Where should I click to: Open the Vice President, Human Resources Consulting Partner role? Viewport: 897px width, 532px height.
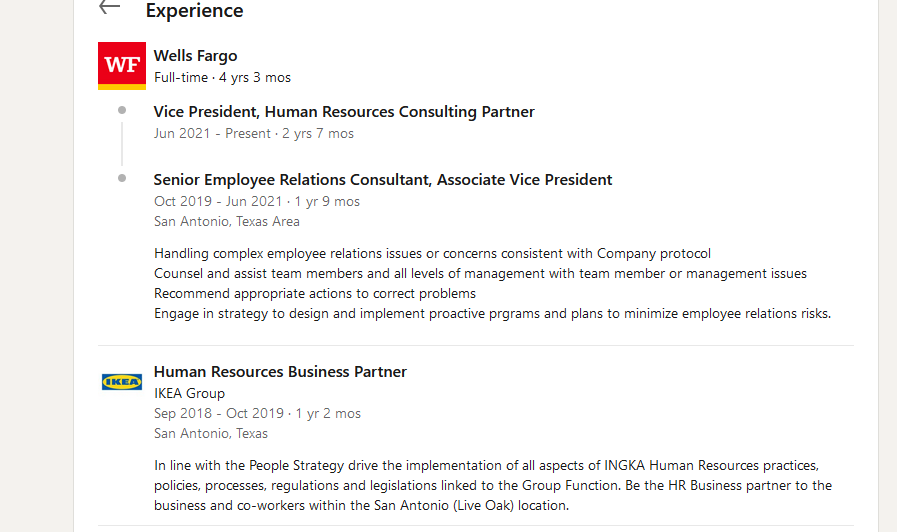344,112
